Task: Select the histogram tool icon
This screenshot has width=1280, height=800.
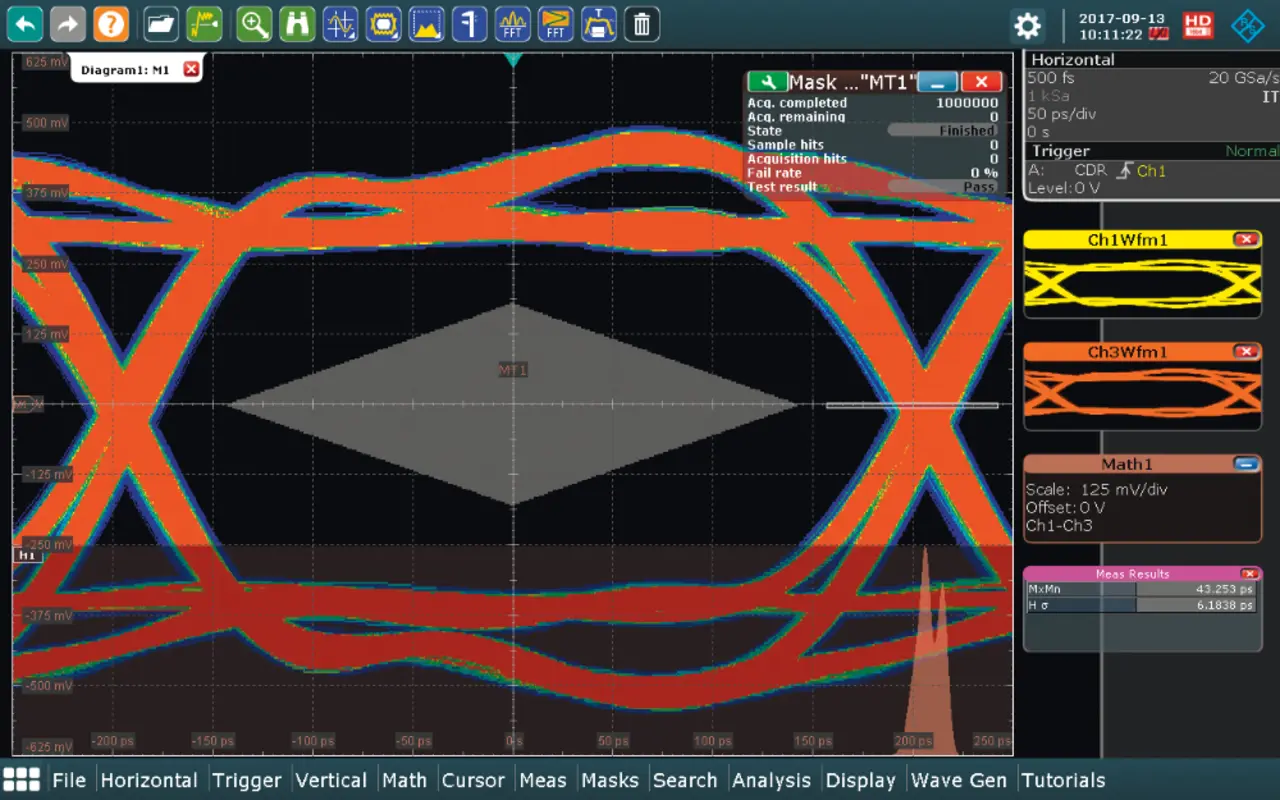Action: (426, 24)
